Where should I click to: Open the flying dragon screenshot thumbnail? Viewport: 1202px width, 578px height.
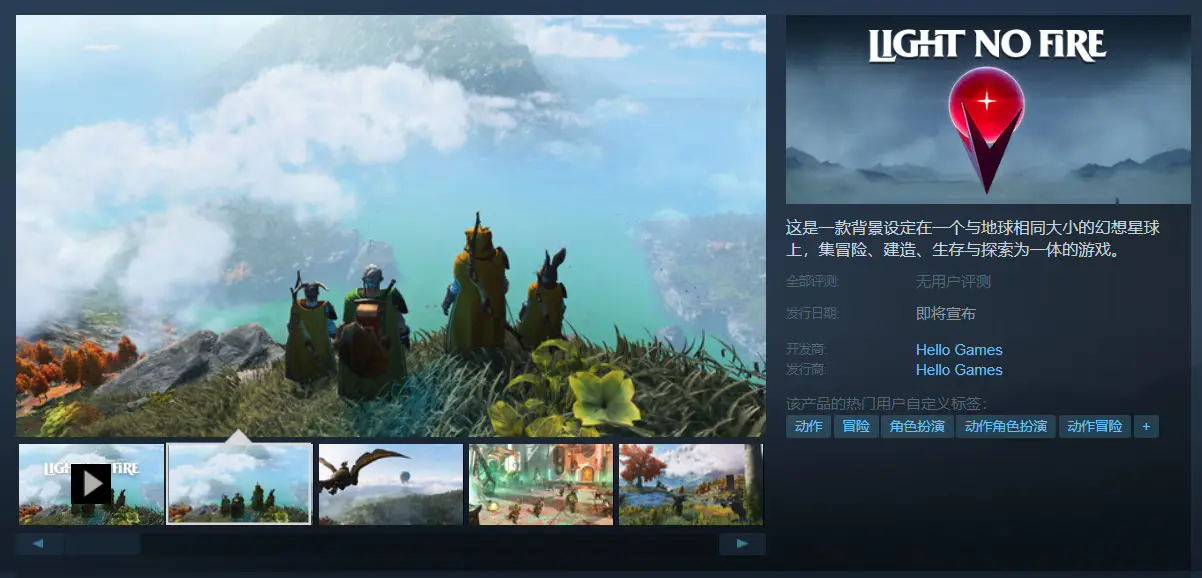pyautogui.click(x=390, y=484)
